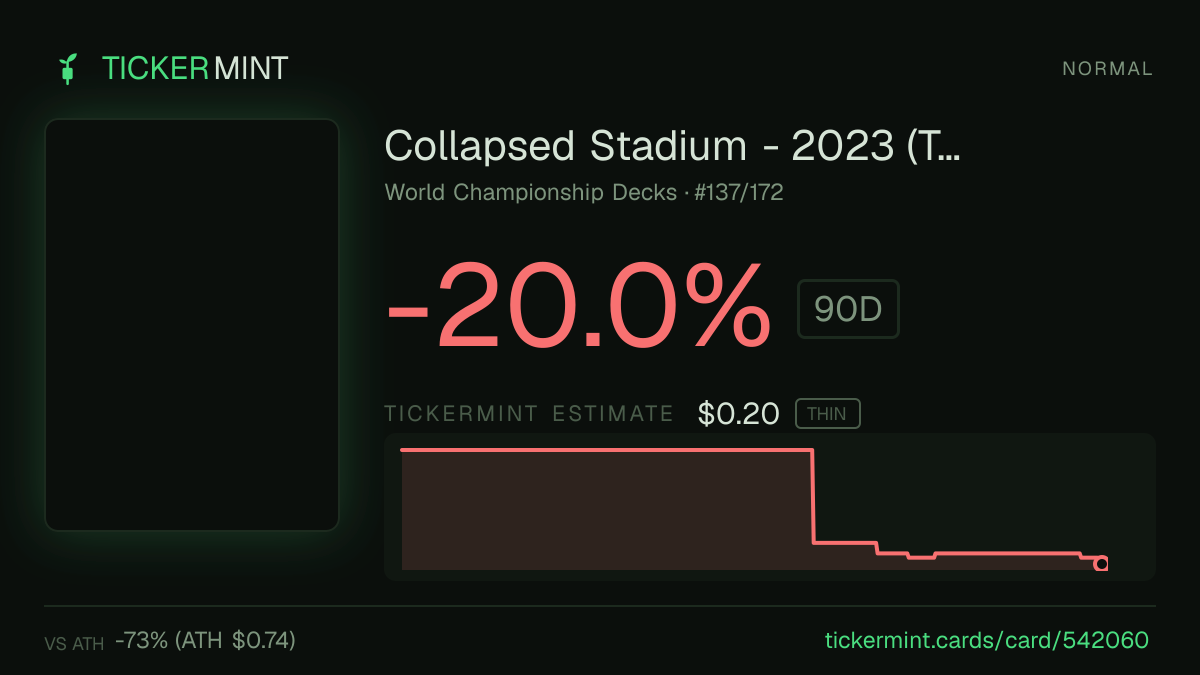Image resolution: width=1200 pixels, height=675 pixels.
Task: Click the latest data point circle on chart
Action: coord(1101,564)
